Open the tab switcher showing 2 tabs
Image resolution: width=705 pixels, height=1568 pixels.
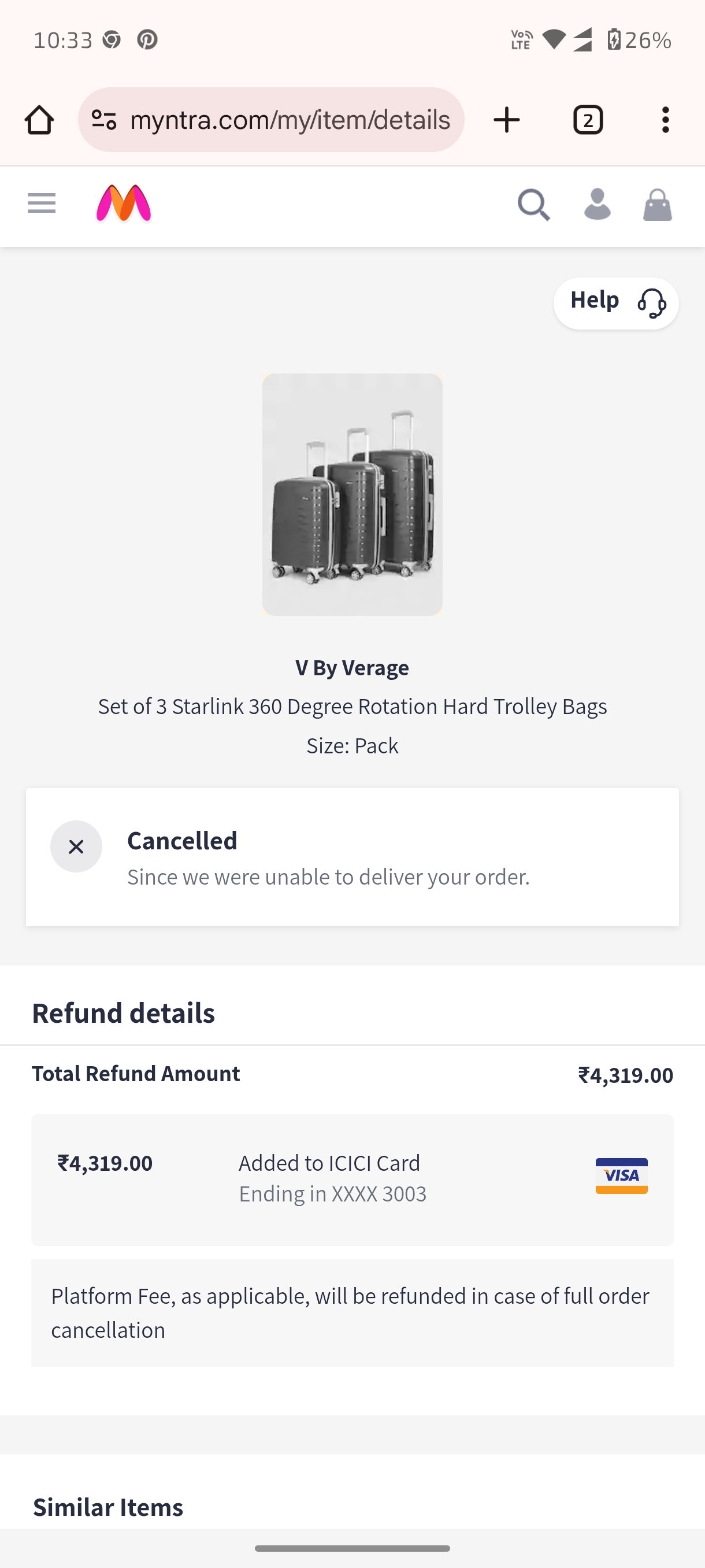588,120
